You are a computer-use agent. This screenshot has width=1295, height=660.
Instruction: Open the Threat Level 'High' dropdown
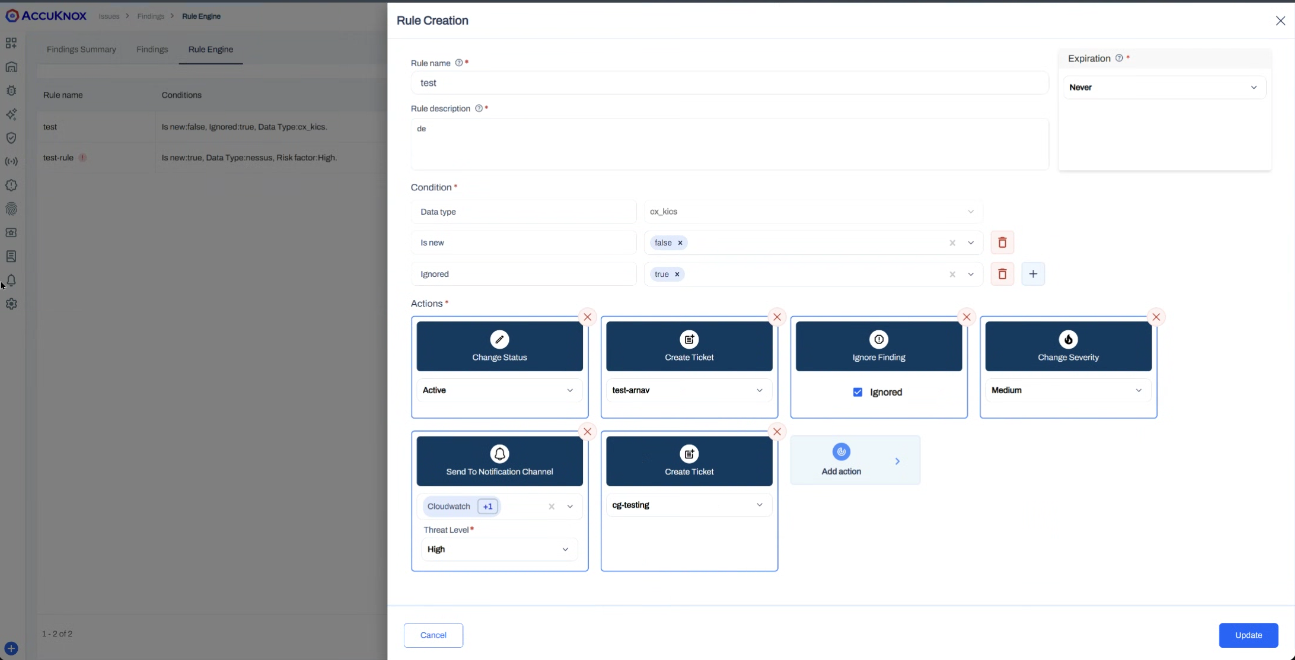[x=499, y=549]
